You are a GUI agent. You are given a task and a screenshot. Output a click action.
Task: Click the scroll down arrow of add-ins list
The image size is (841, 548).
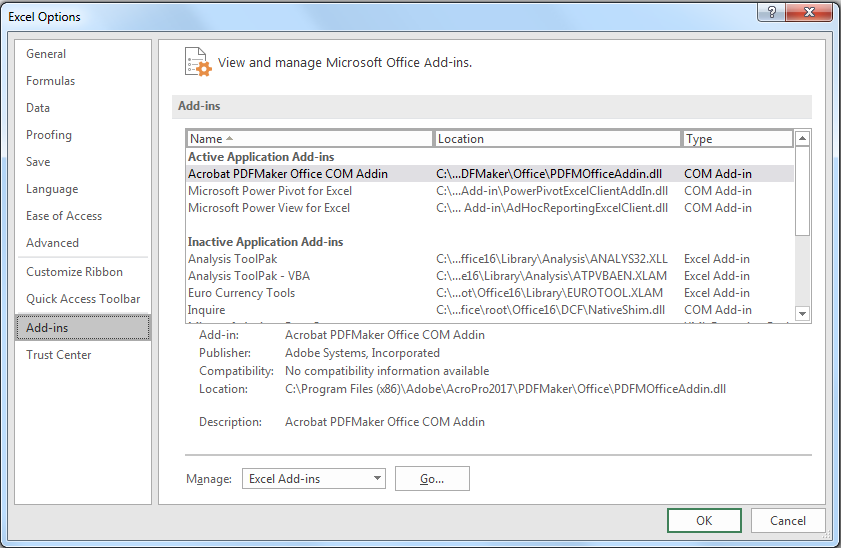coord(802,314)
